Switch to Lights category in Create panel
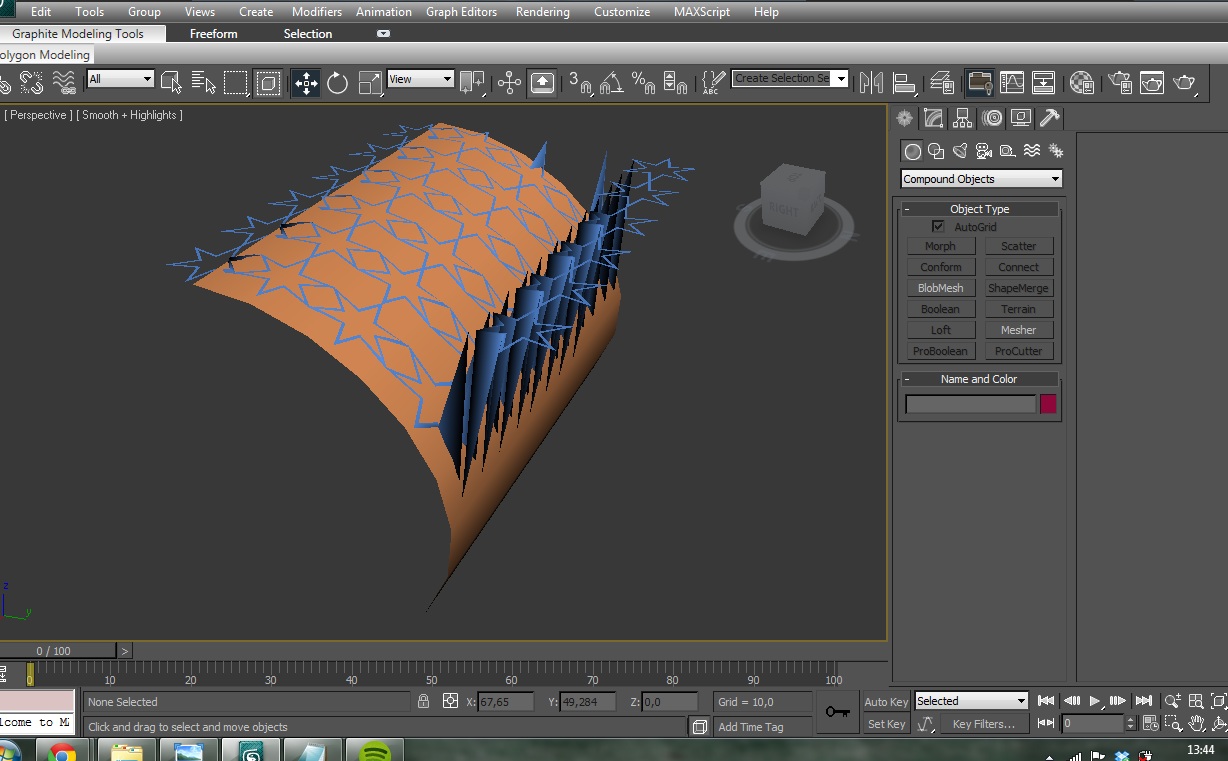The height and width of the screenshot is (761, 1228). pyautogui.click(x=960, y=151)
